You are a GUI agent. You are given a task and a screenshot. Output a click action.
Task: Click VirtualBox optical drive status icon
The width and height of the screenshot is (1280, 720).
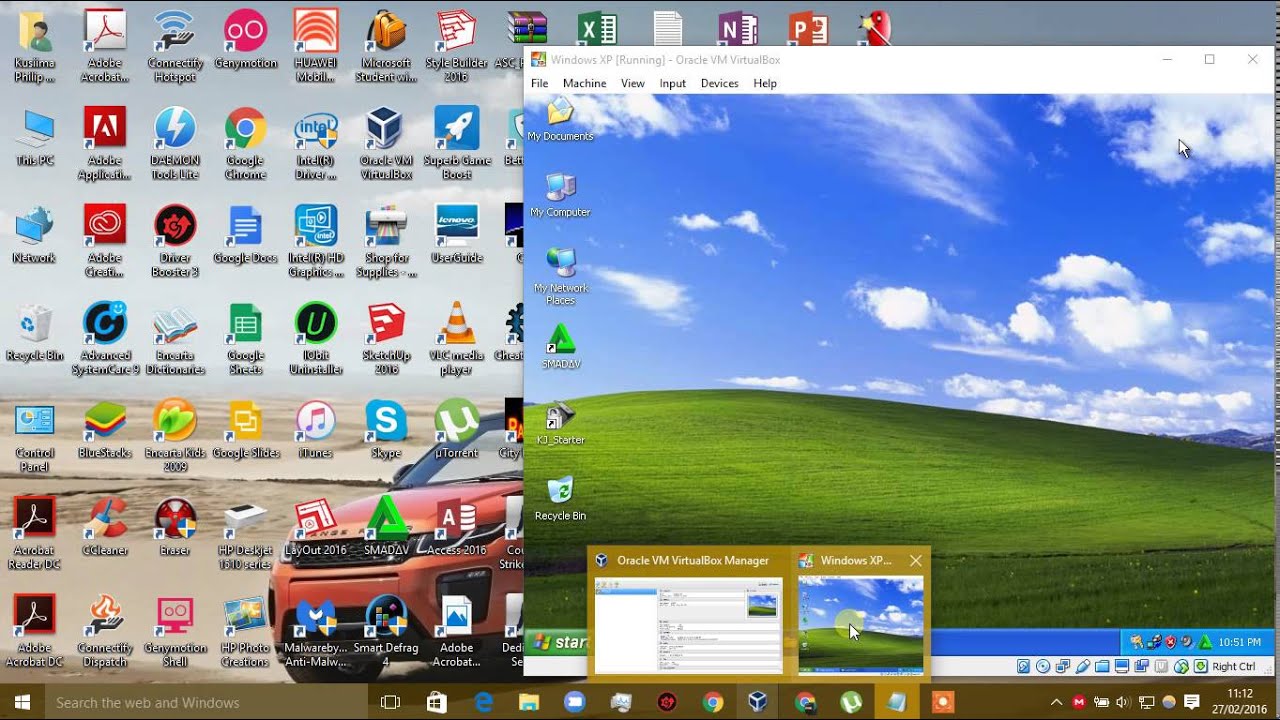1043,666
